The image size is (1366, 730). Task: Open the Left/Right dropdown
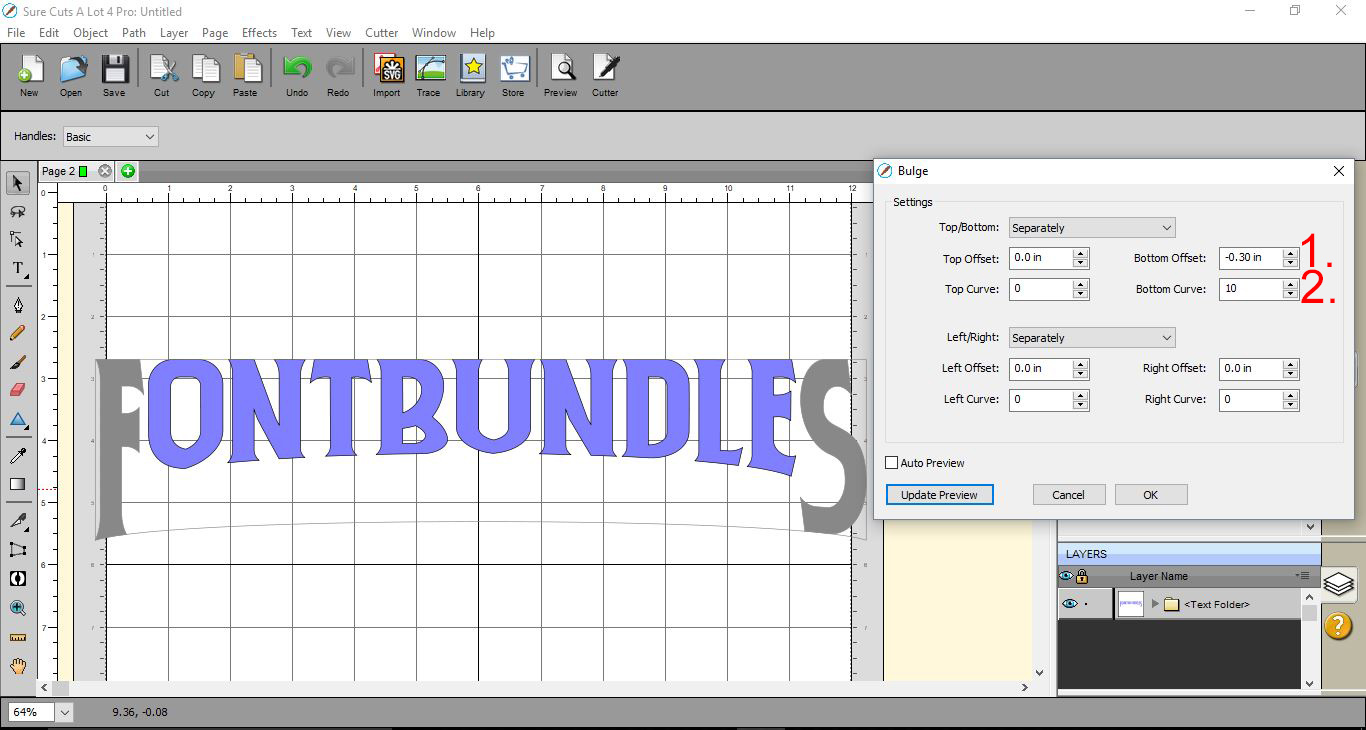1092,338
